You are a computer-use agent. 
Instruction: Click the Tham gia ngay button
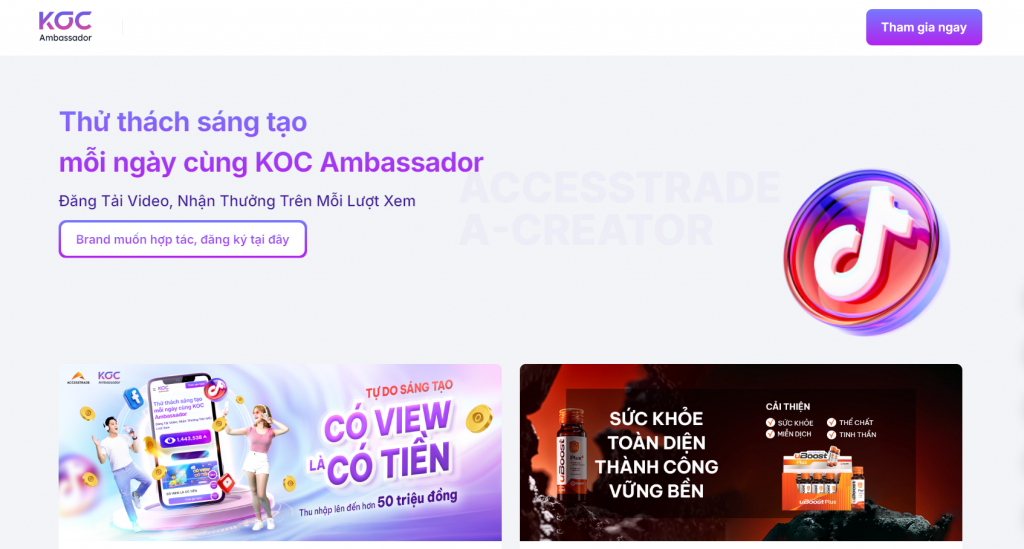click(x=923, y=27)
